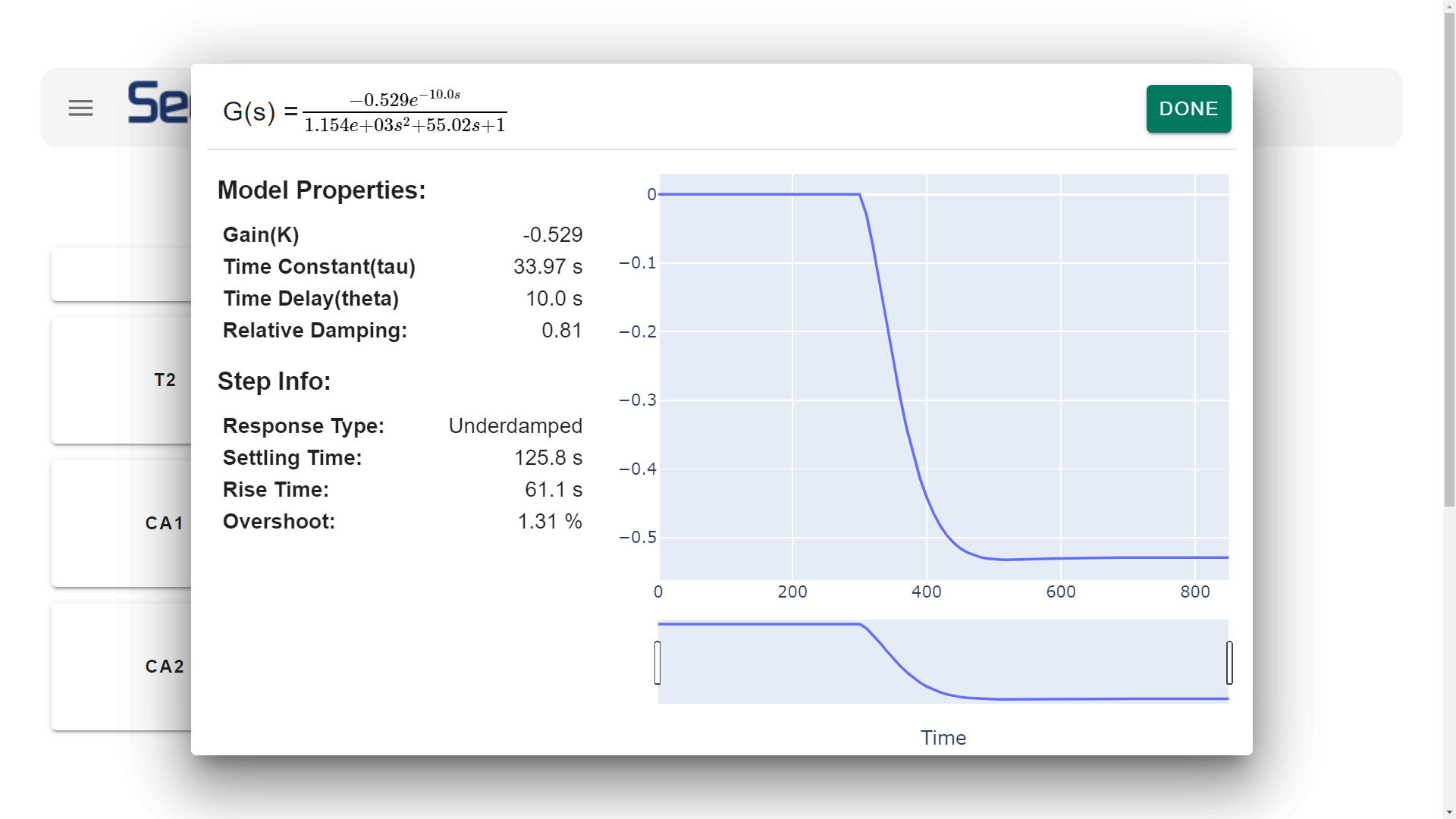Open the hamburger navigation menu
The height and width of the screenshot is (819, 1456).
click(80, 108)
